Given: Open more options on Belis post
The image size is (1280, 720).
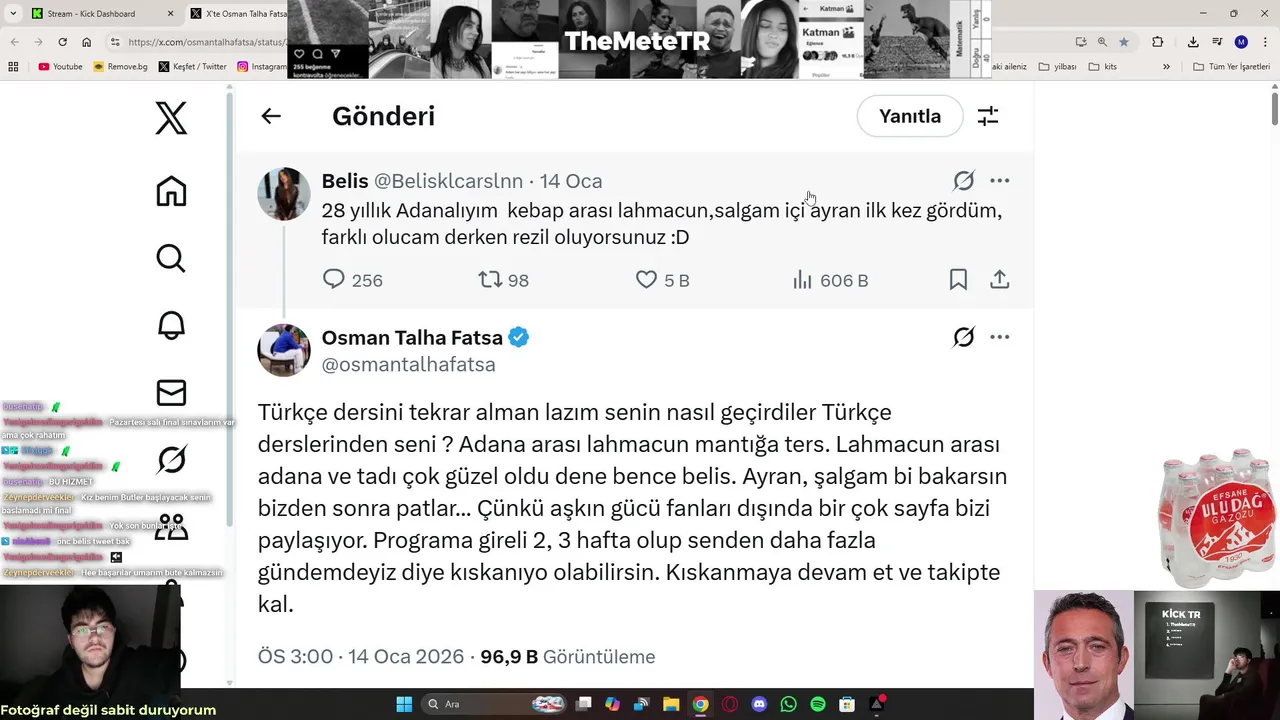Looking at the screenshot, I should (x=999, y=181).
